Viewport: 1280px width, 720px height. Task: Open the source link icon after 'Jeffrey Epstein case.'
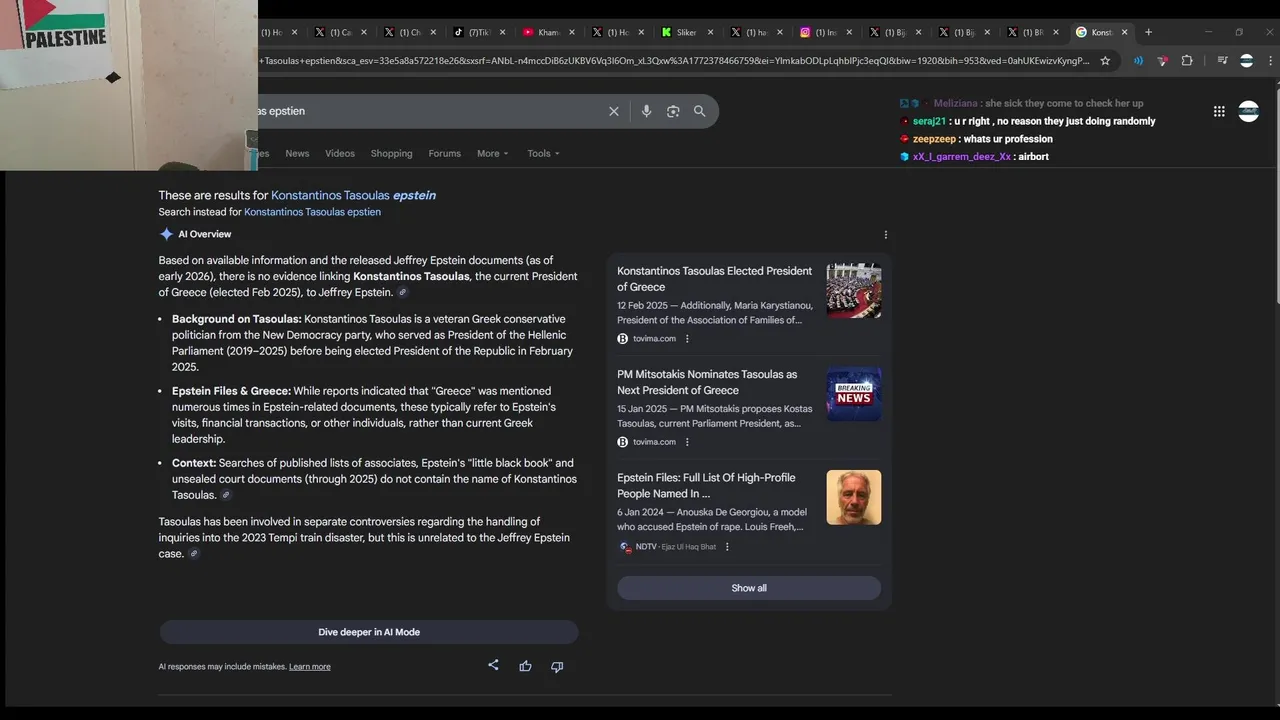(x=194, y=554)
